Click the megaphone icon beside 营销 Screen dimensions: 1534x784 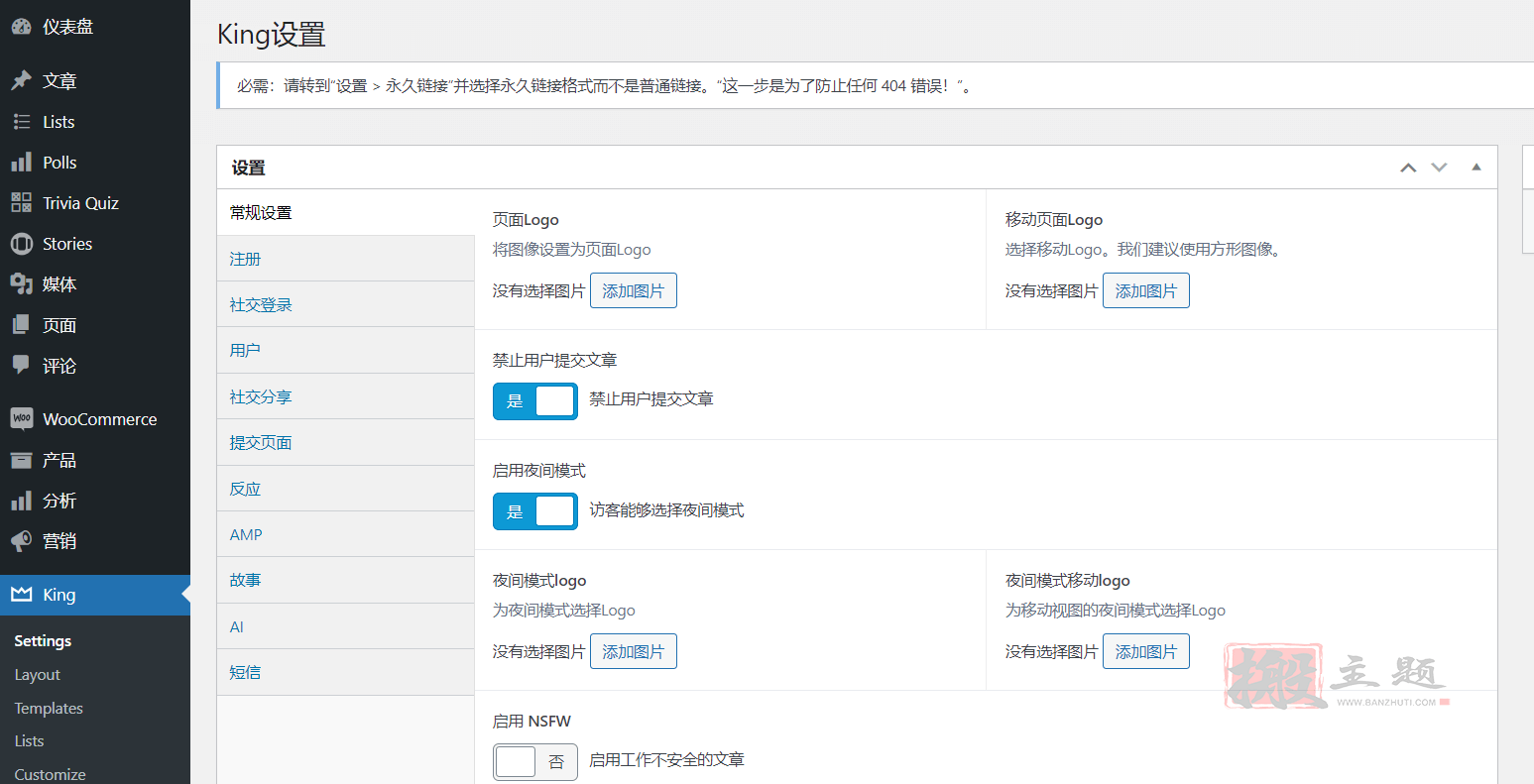[21, 541]
